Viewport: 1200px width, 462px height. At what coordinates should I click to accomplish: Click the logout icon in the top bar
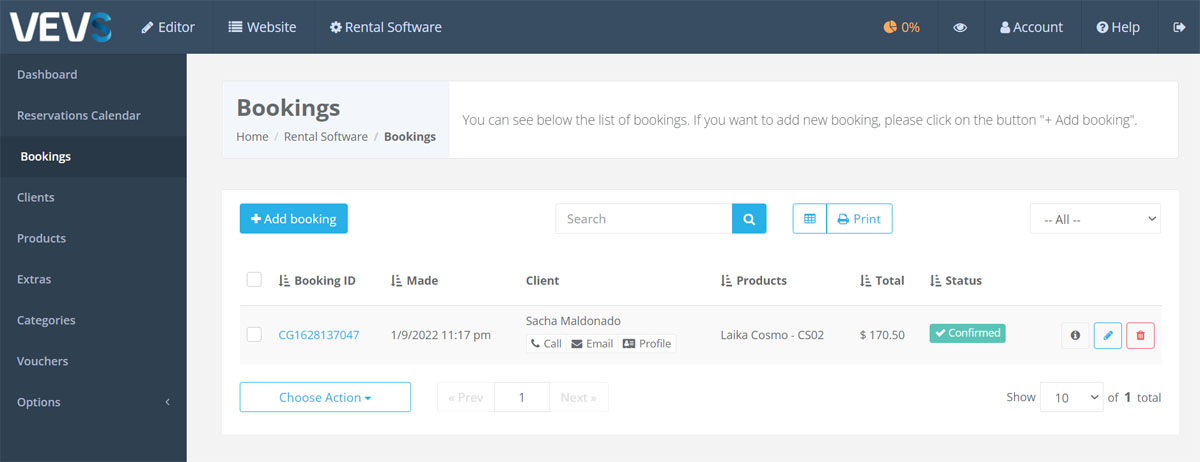click(1178, 27)
